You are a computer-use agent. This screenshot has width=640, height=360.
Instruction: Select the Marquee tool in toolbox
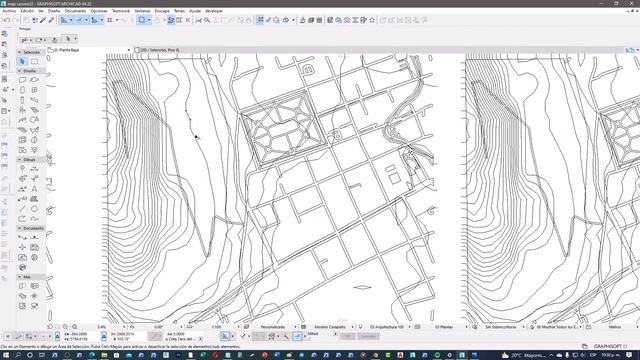coord(34,61)
